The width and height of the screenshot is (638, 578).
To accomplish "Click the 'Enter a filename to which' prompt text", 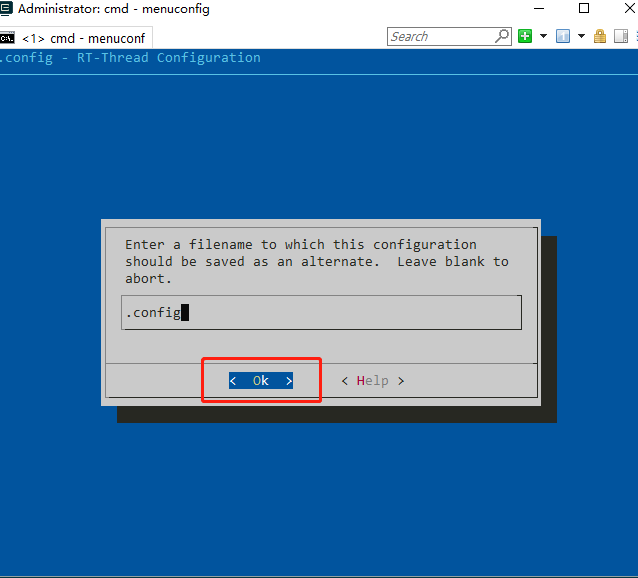I will click(x=225, y=244).
